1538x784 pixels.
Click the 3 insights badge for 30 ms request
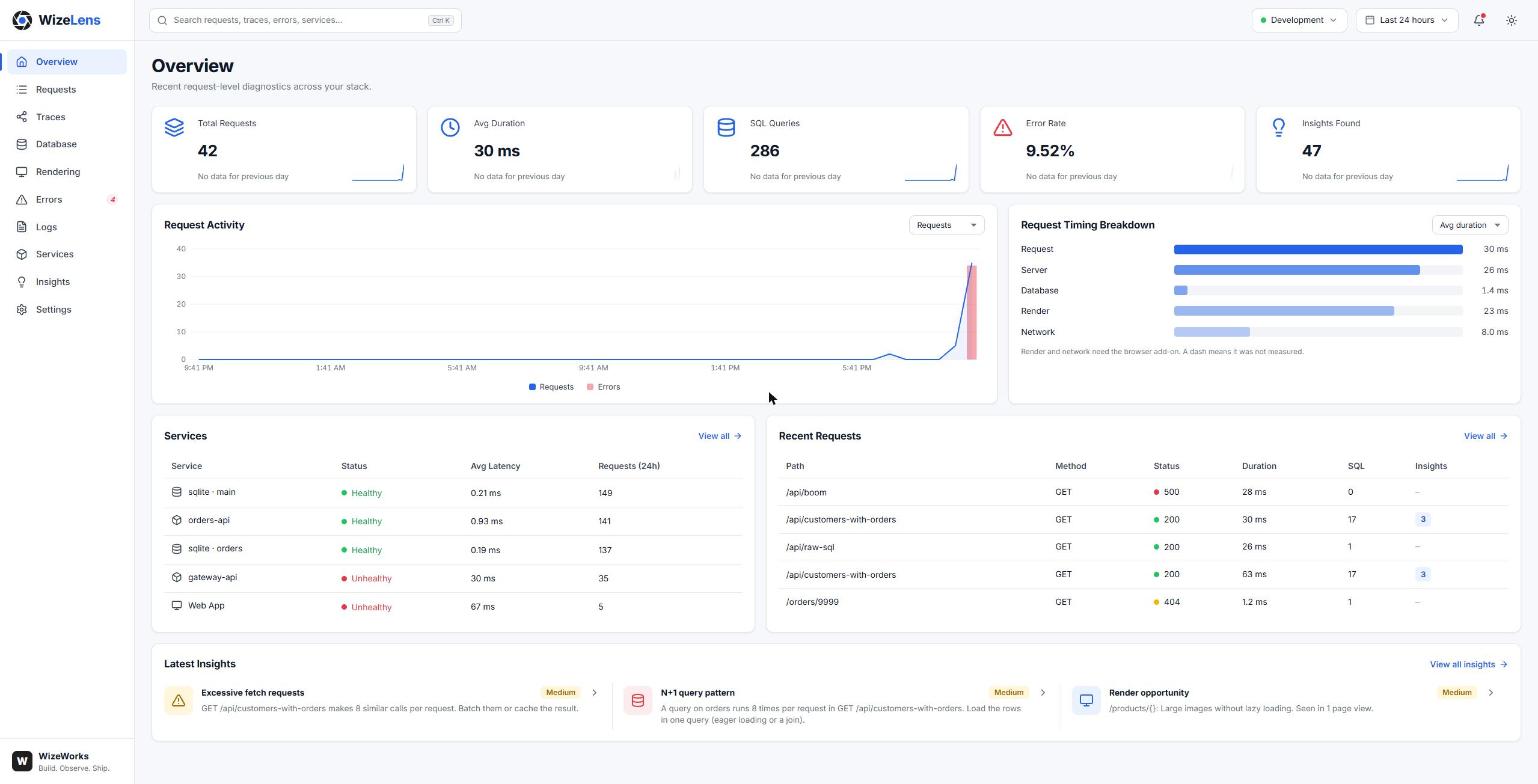pyautogui.click(x=1423, y=520)
